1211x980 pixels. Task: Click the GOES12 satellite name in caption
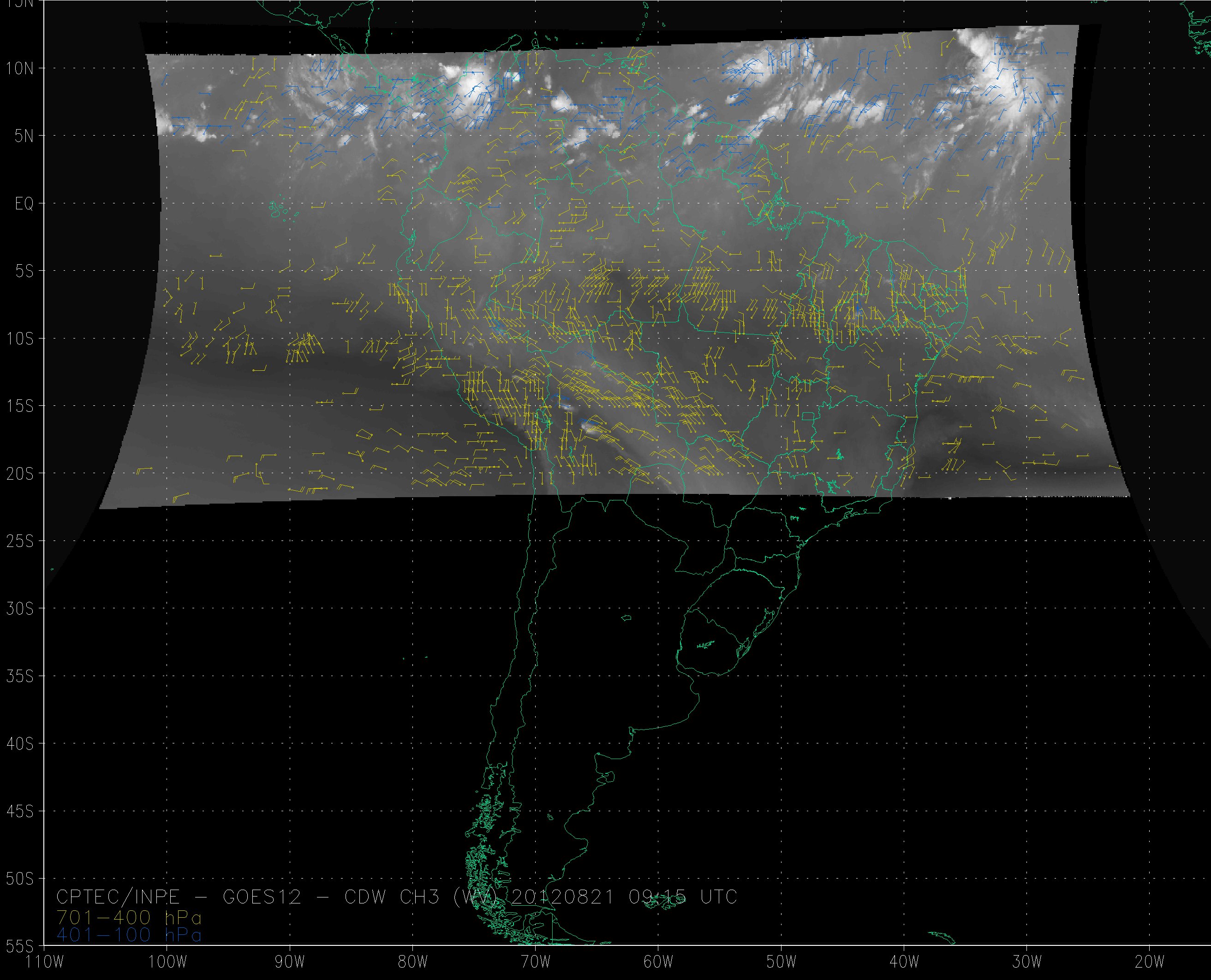262,897
